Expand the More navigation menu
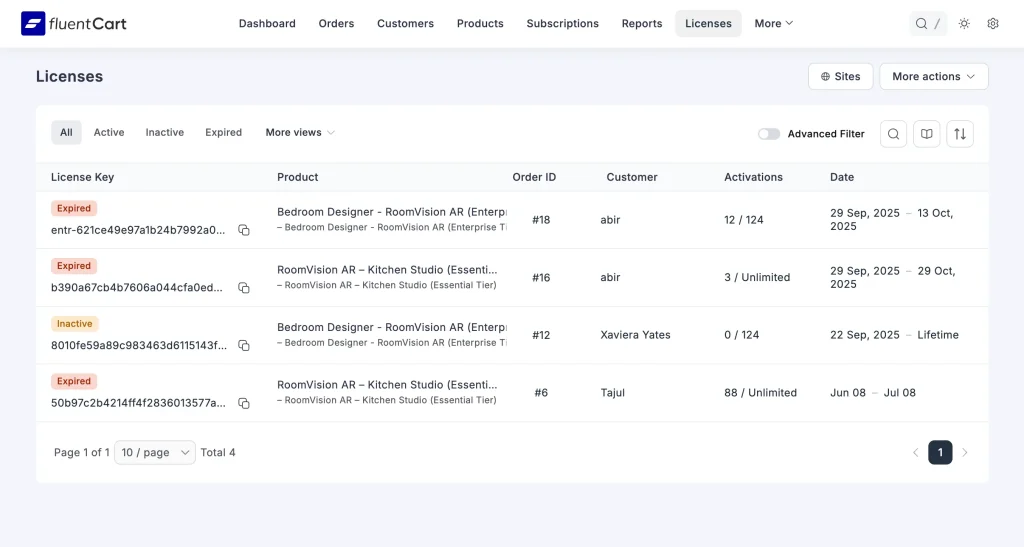Image resolution: width=1024 pixels, height=547 pixels. pyautogui.click(x=774, y=23)
